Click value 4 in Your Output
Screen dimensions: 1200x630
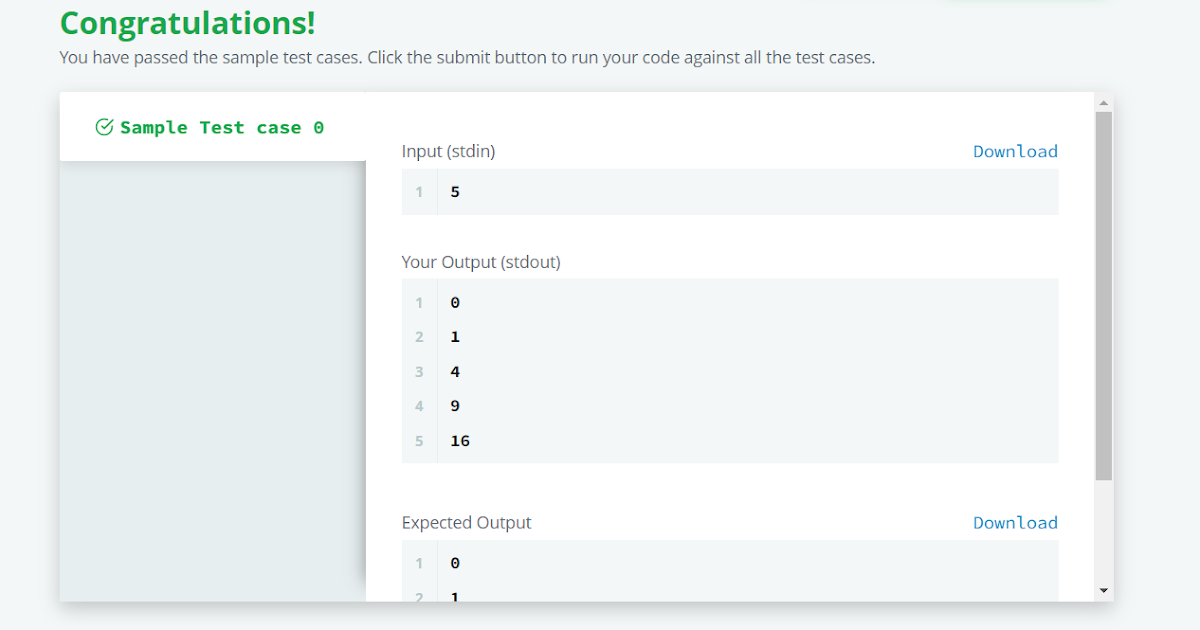pos(455,372)
